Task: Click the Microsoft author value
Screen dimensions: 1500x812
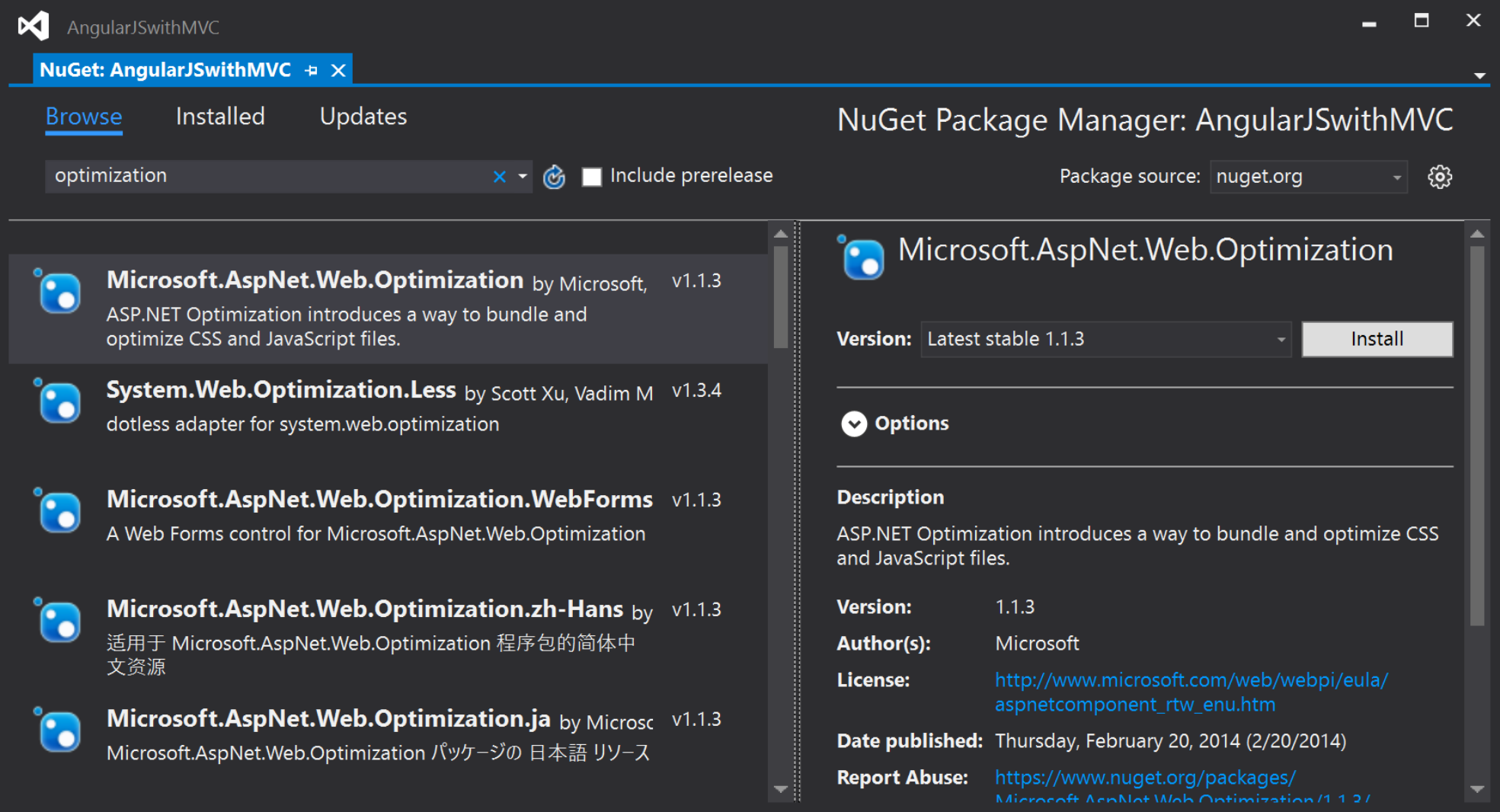Action: coord(1037,644)
